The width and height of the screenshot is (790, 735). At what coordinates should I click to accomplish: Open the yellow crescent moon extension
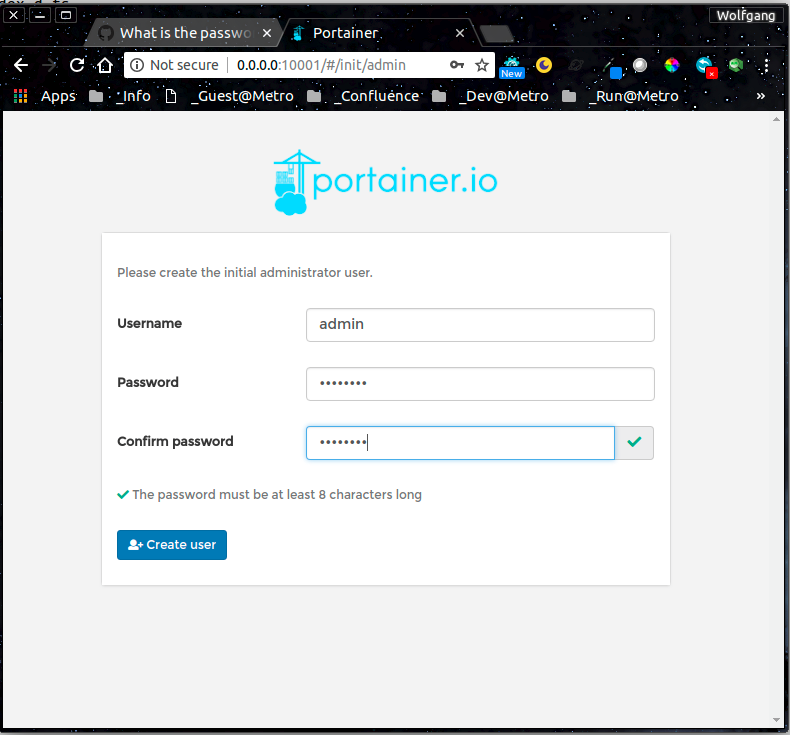point(544,65)
